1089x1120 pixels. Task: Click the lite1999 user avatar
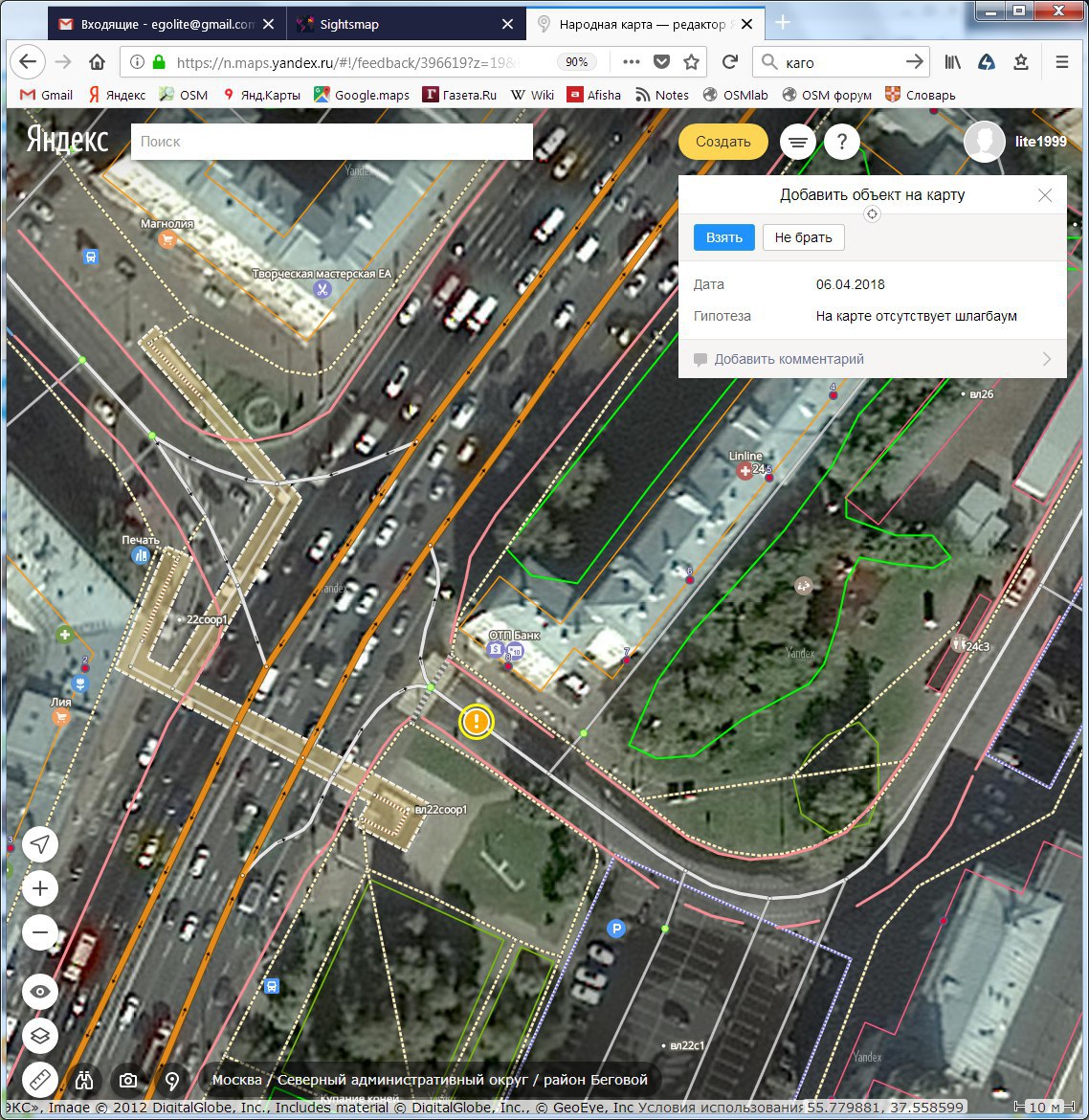(x=985, y=142)
